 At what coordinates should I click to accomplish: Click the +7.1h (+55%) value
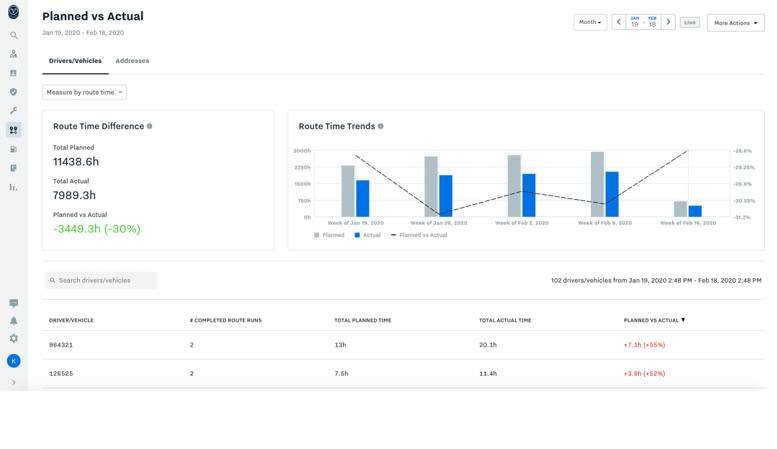[644, 345]
